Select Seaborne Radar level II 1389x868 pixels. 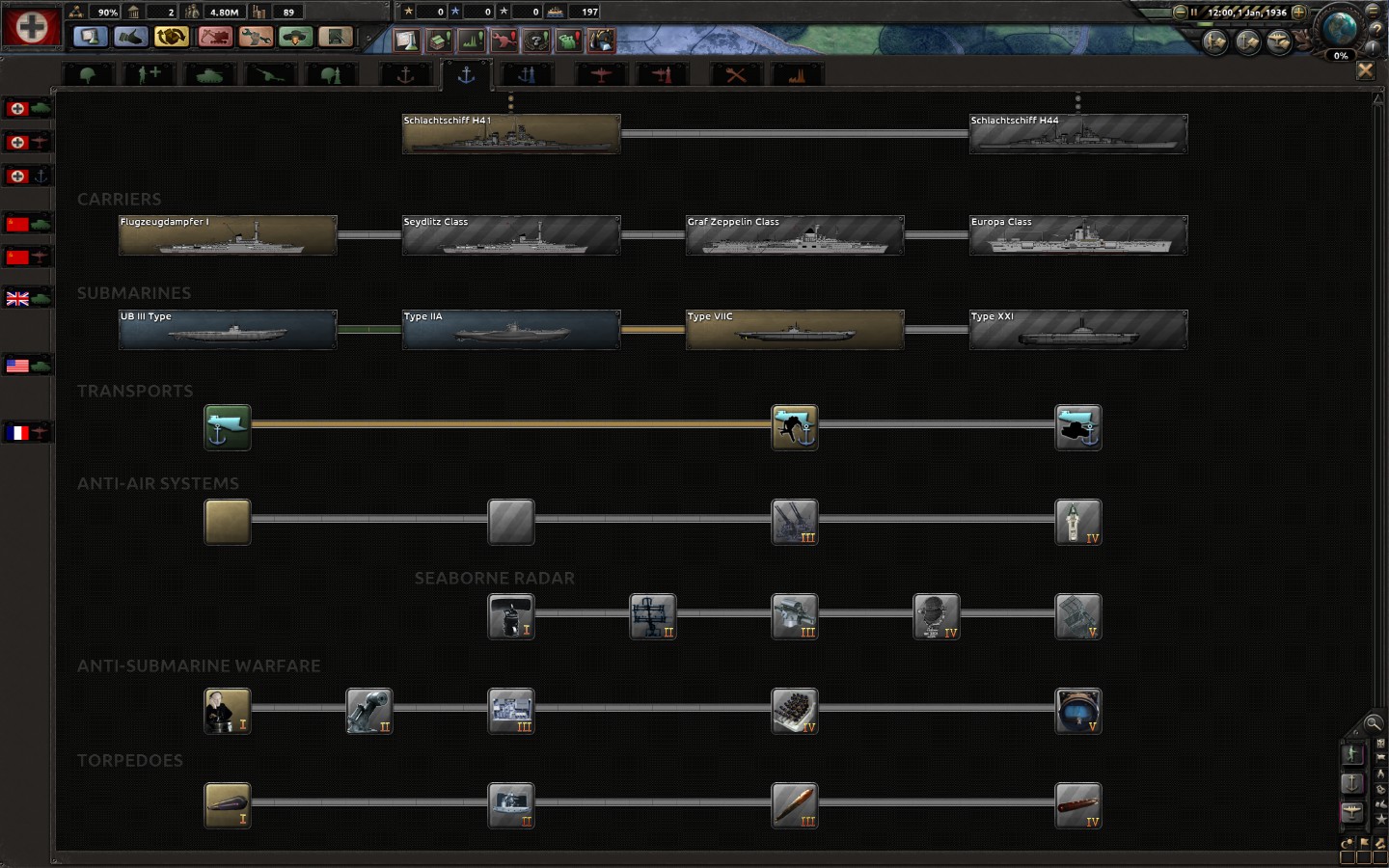tap(653, 616)
